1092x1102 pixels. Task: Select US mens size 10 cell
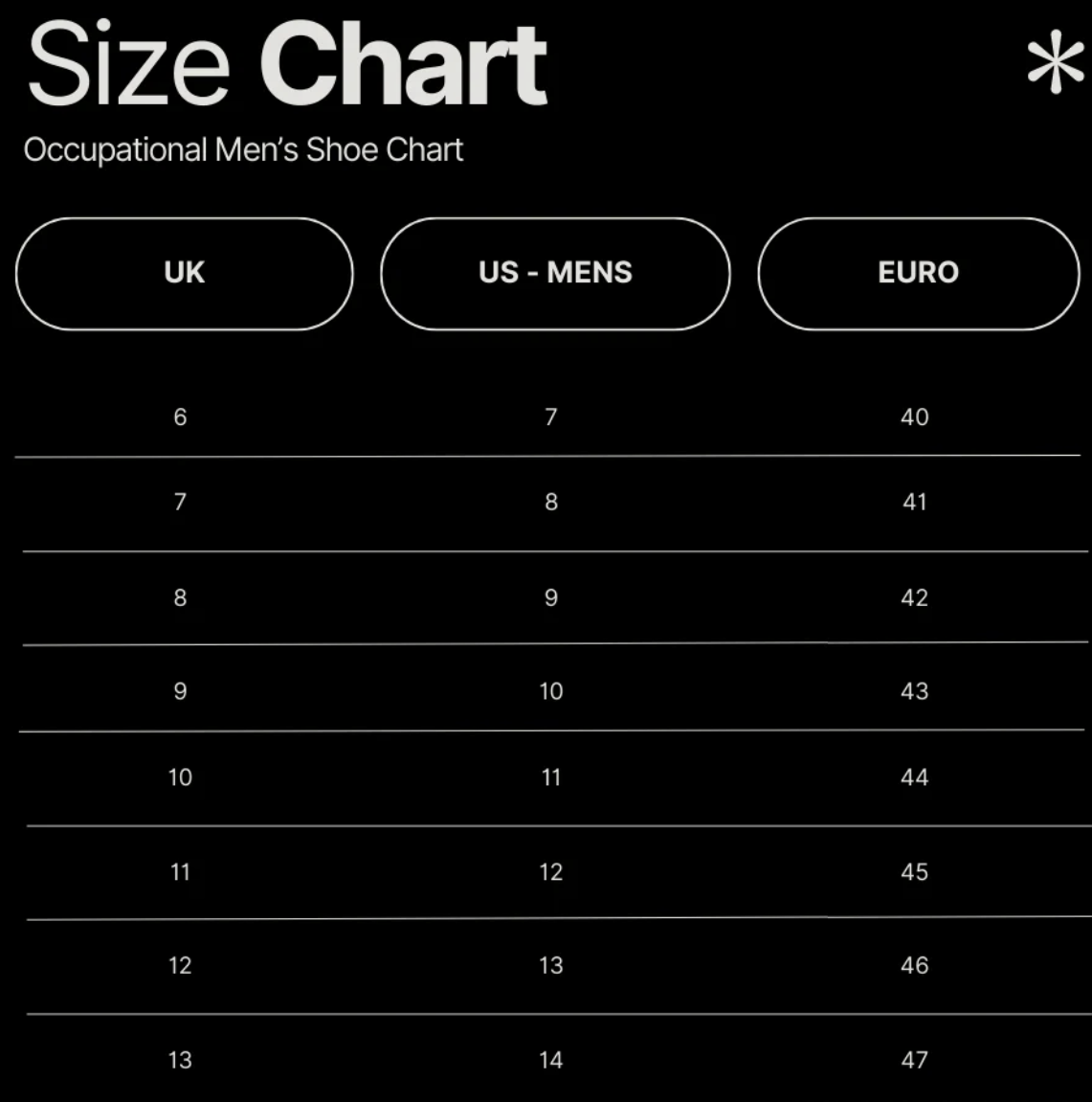[550, 691]
